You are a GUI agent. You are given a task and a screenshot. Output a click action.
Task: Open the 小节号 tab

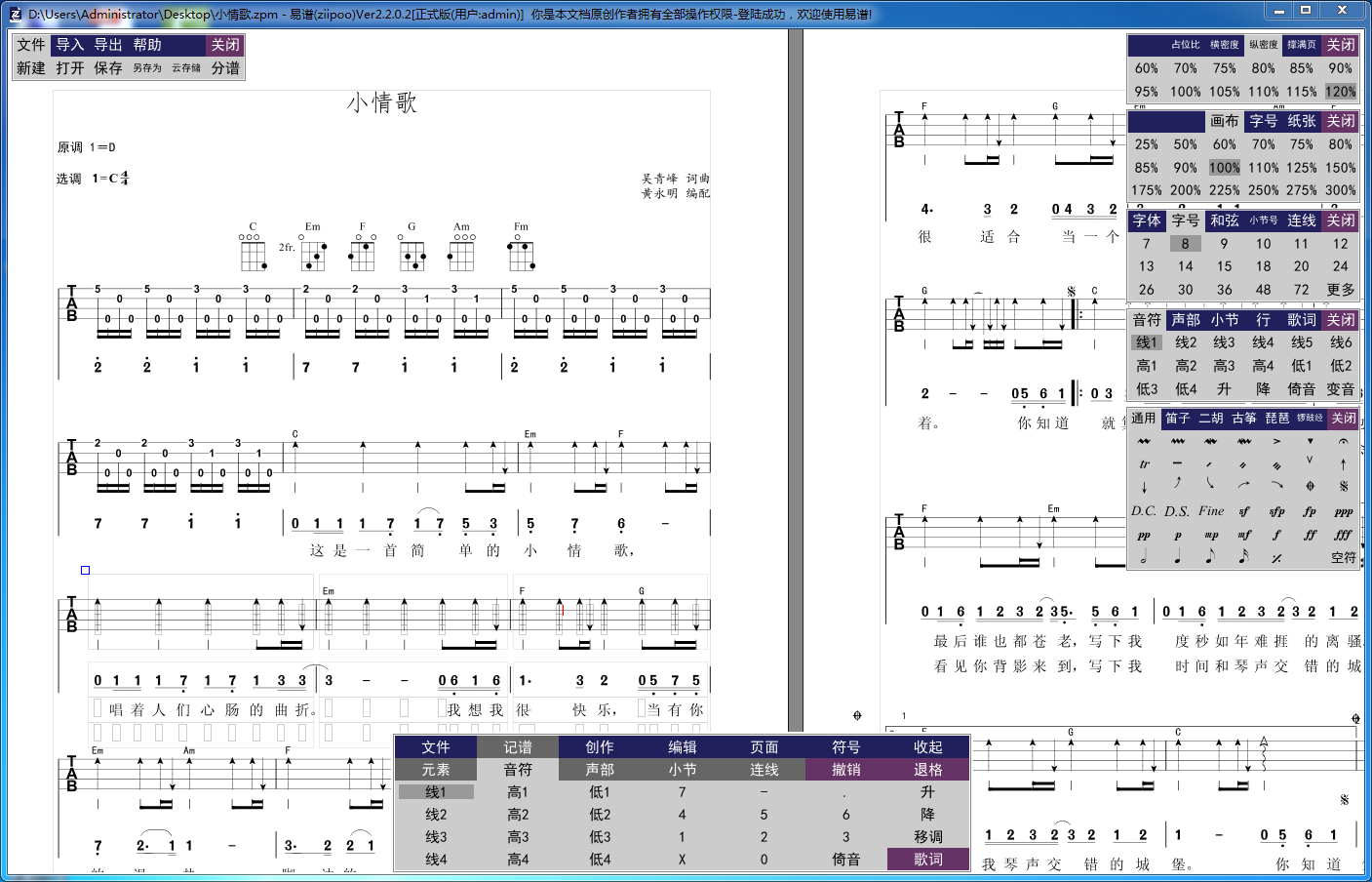point(1264,220)
